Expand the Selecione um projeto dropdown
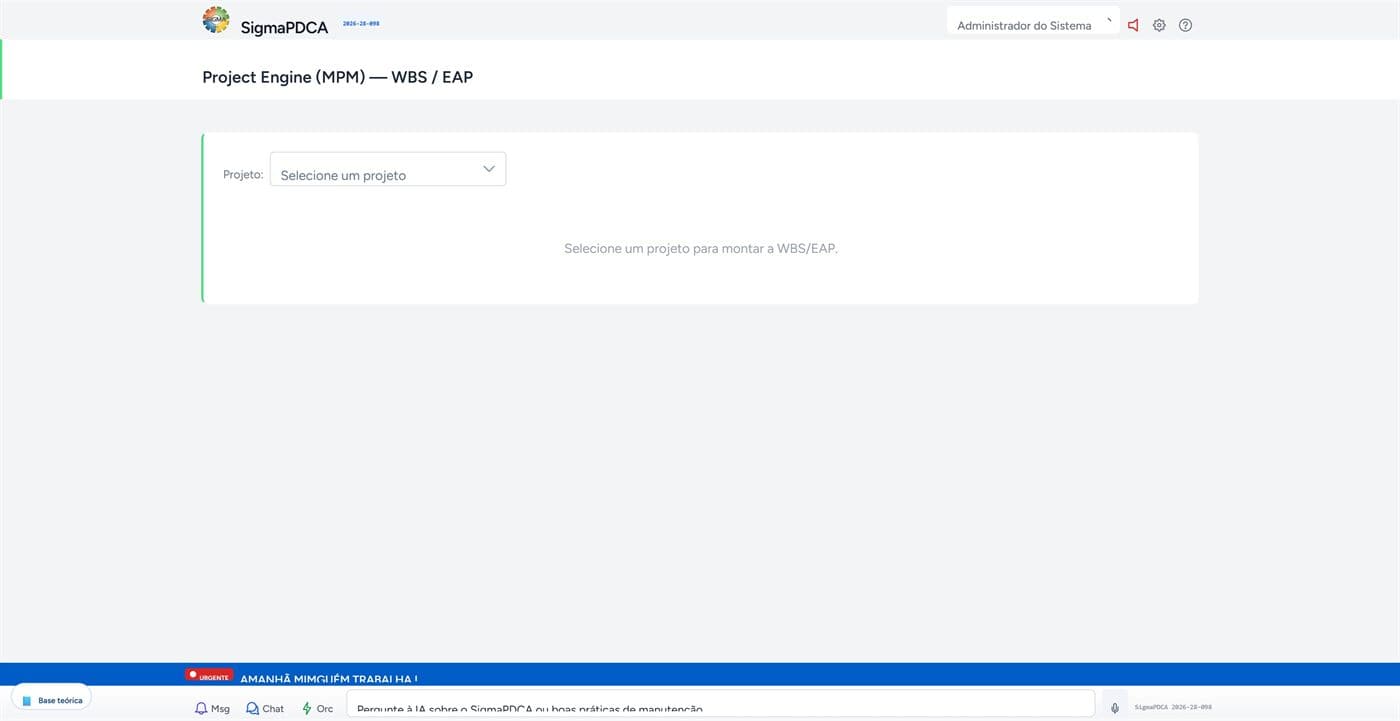Image resolution: width=1400 pixels, height=721 pixels. 388,169
